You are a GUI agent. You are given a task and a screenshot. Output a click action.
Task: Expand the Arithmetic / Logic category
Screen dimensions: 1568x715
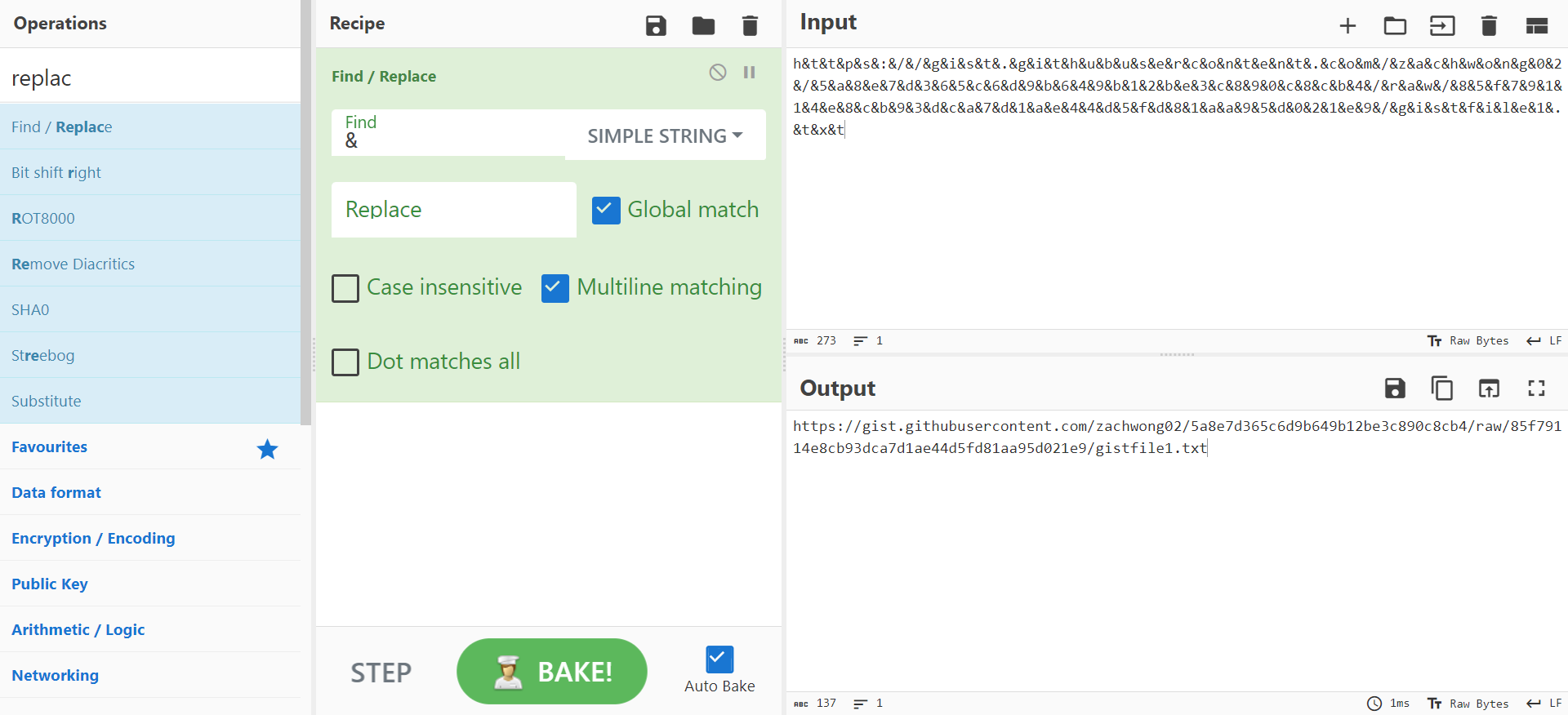[150, 629]
